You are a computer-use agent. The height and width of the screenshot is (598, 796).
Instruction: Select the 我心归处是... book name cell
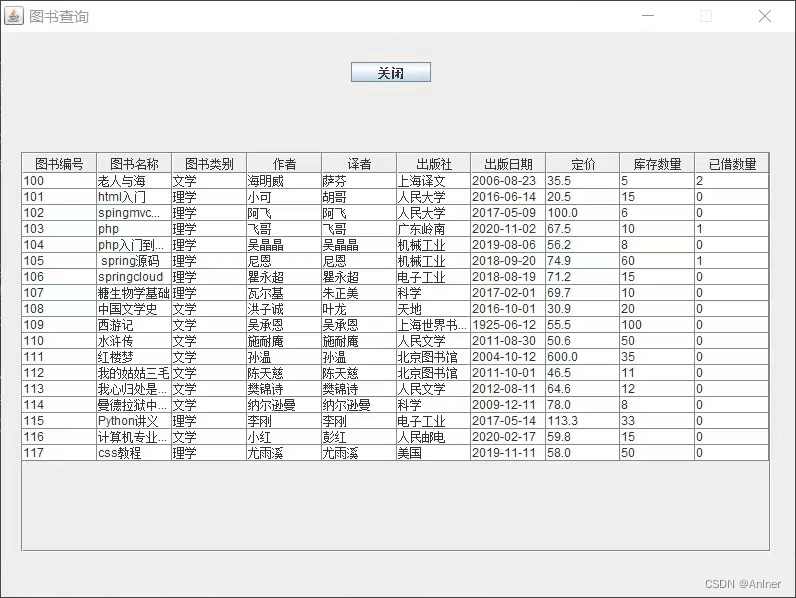tap(134, 389)
